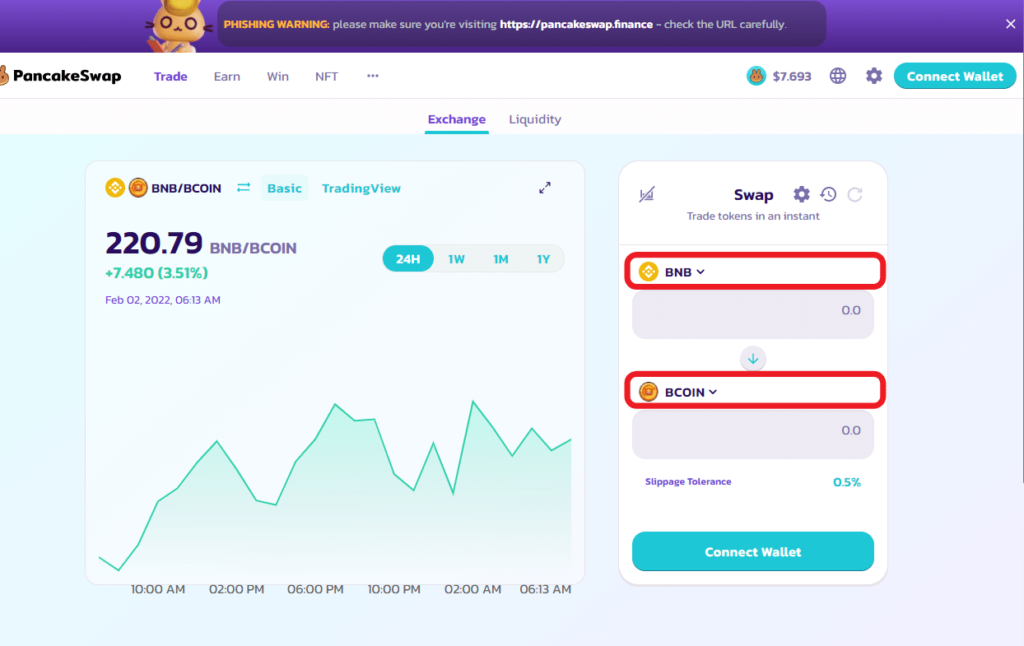Viewport: 1024px width, 646px height.
Task: Click the 220.79 price value
Action: click(154, 243)
